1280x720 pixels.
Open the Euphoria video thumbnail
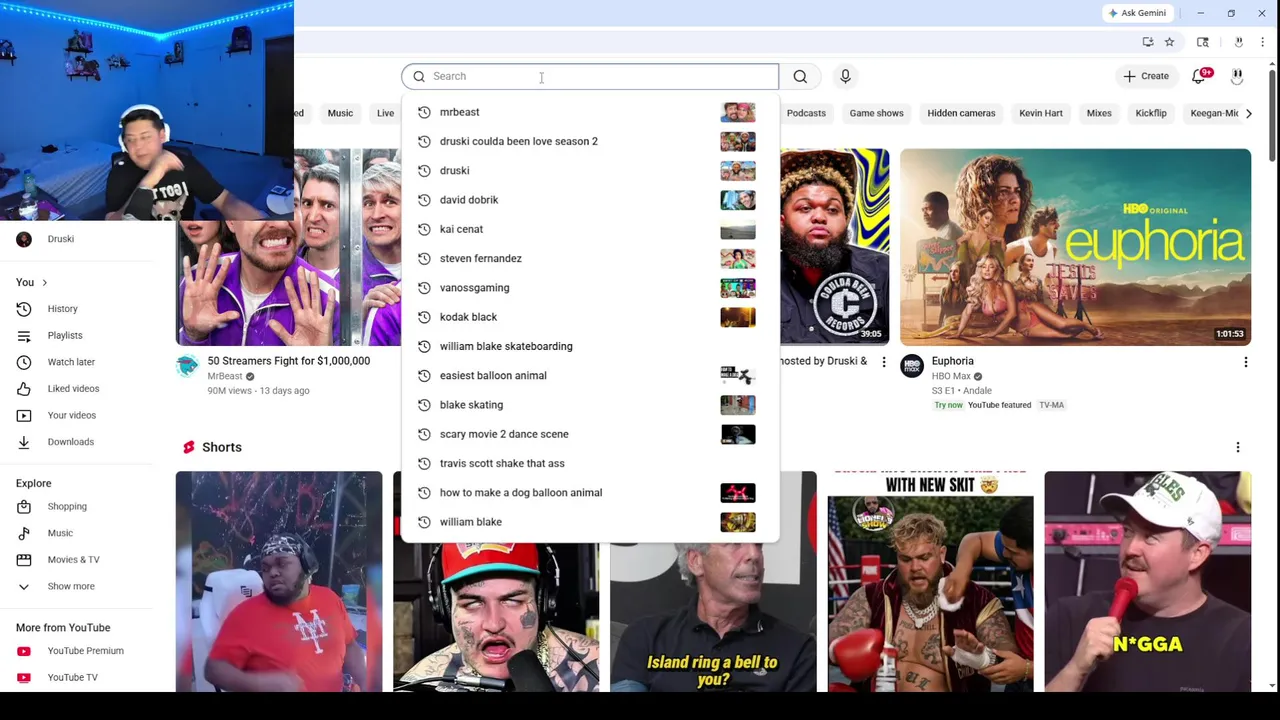tap(1075, 247)
